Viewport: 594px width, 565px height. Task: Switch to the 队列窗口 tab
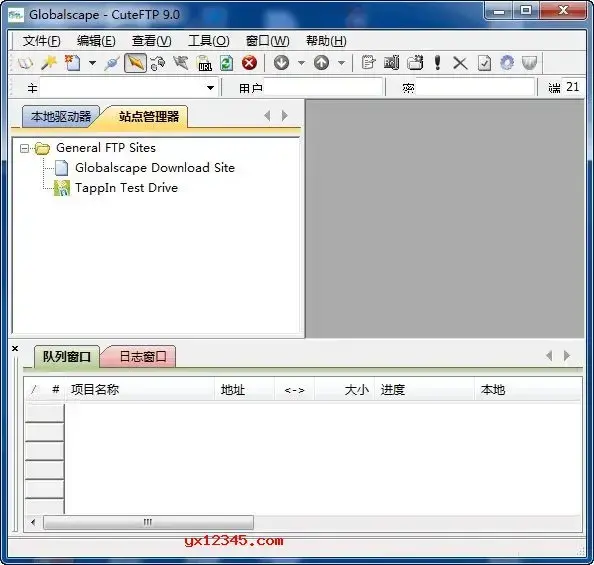tap(67, 357)
